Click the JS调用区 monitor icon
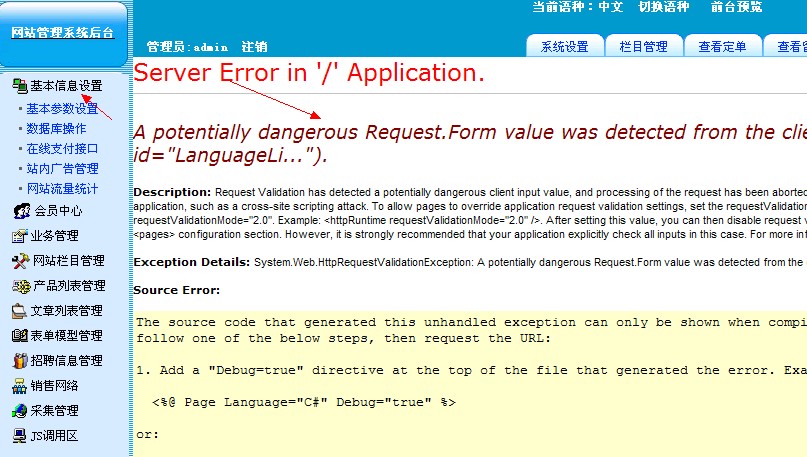The image size is (807, 457). pyautogui.click(x=19, y=436)
